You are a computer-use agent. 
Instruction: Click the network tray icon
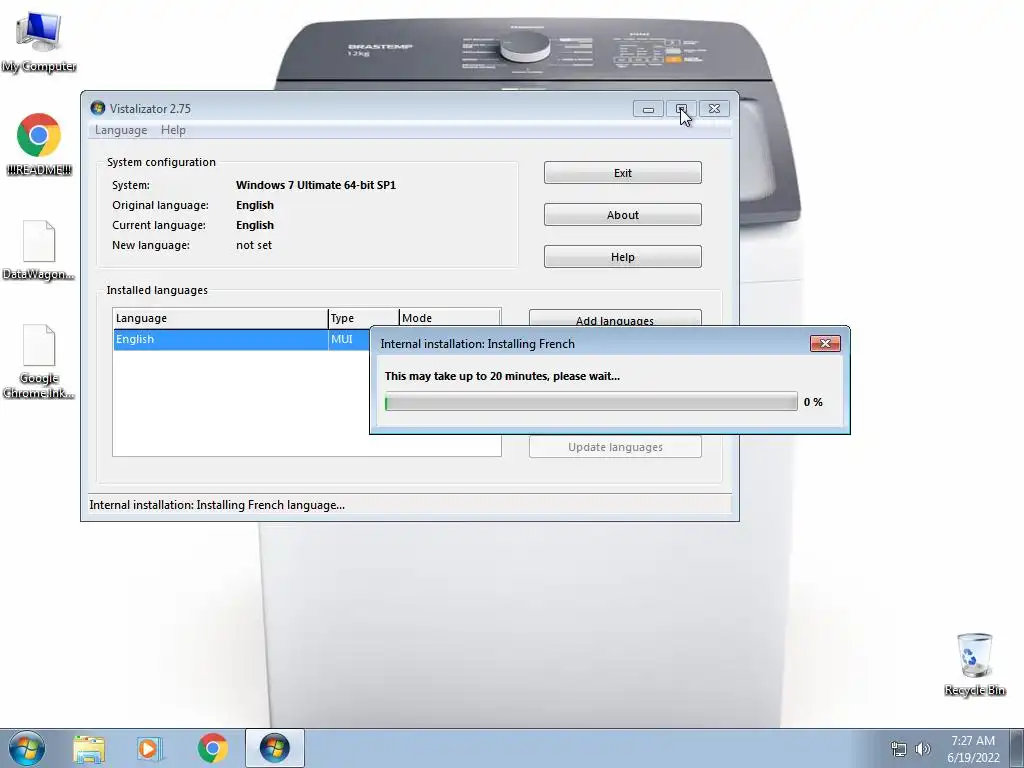click(899, 749)
